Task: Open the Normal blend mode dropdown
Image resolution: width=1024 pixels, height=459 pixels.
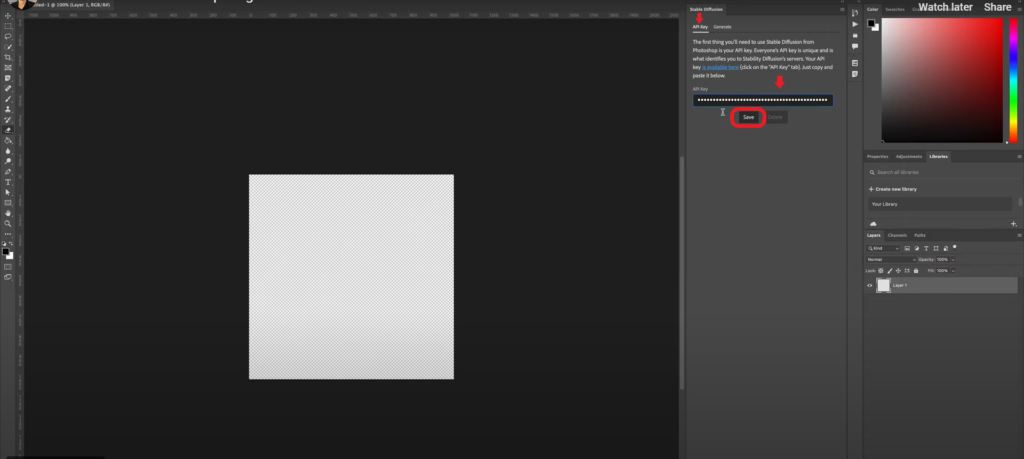Action: point(891,260)
